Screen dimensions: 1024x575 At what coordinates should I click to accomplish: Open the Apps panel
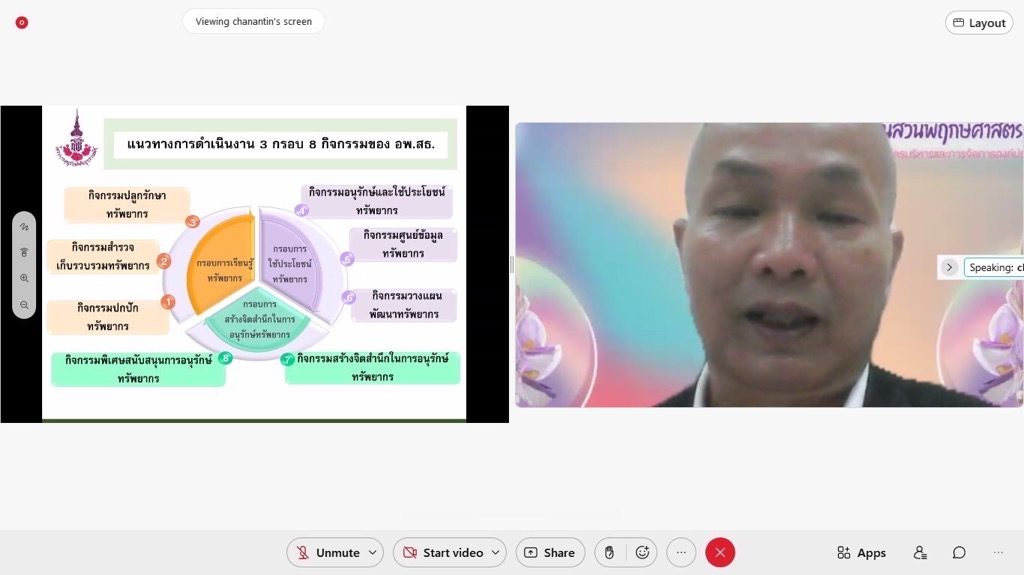tap(861, 553)
